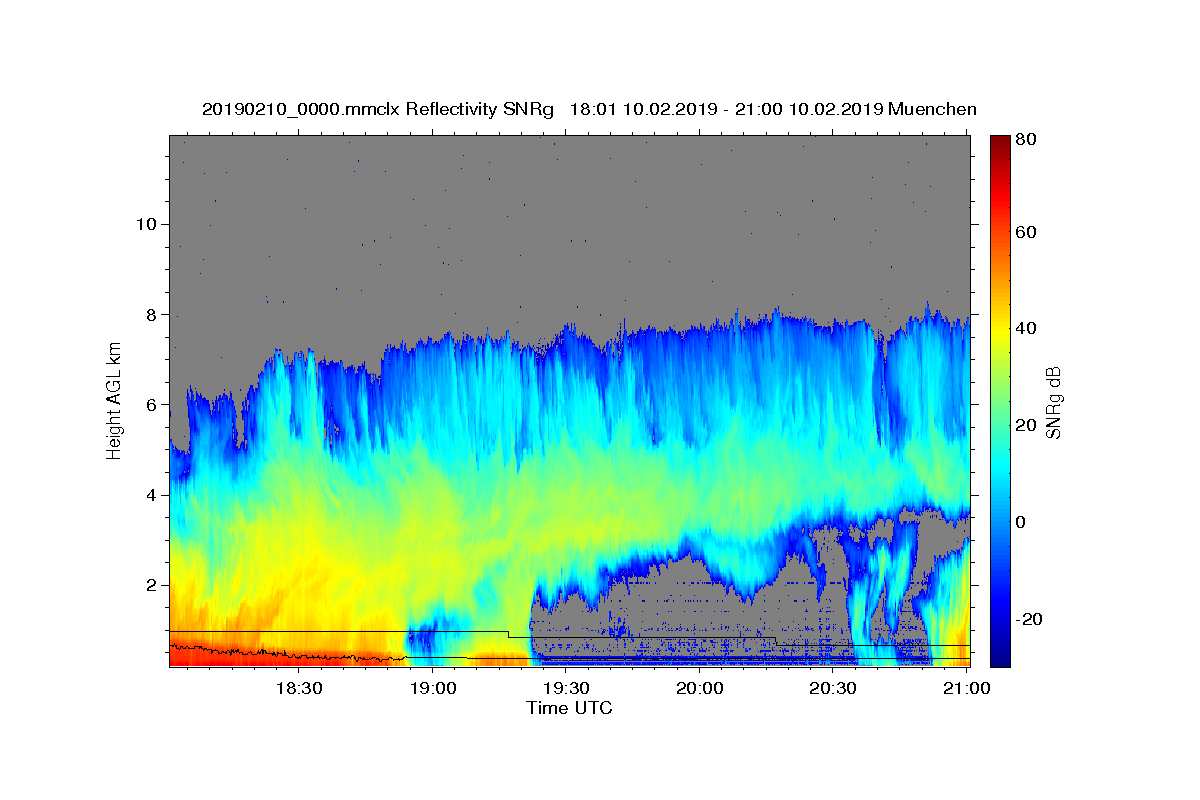Click the colorbar value 0

1021,522
